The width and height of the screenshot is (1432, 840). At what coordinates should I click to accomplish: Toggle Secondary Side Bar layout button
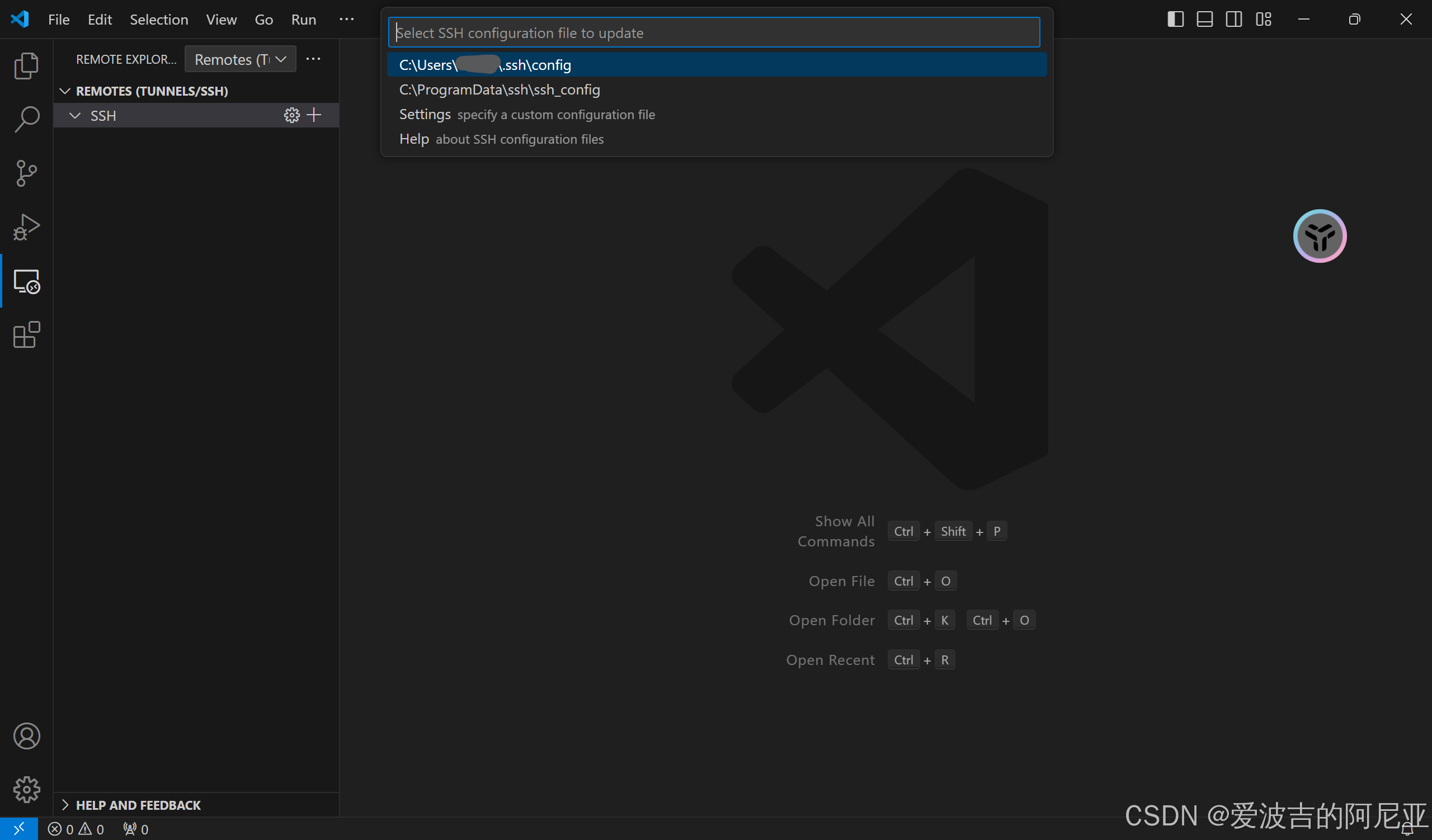pos(1233,20)
